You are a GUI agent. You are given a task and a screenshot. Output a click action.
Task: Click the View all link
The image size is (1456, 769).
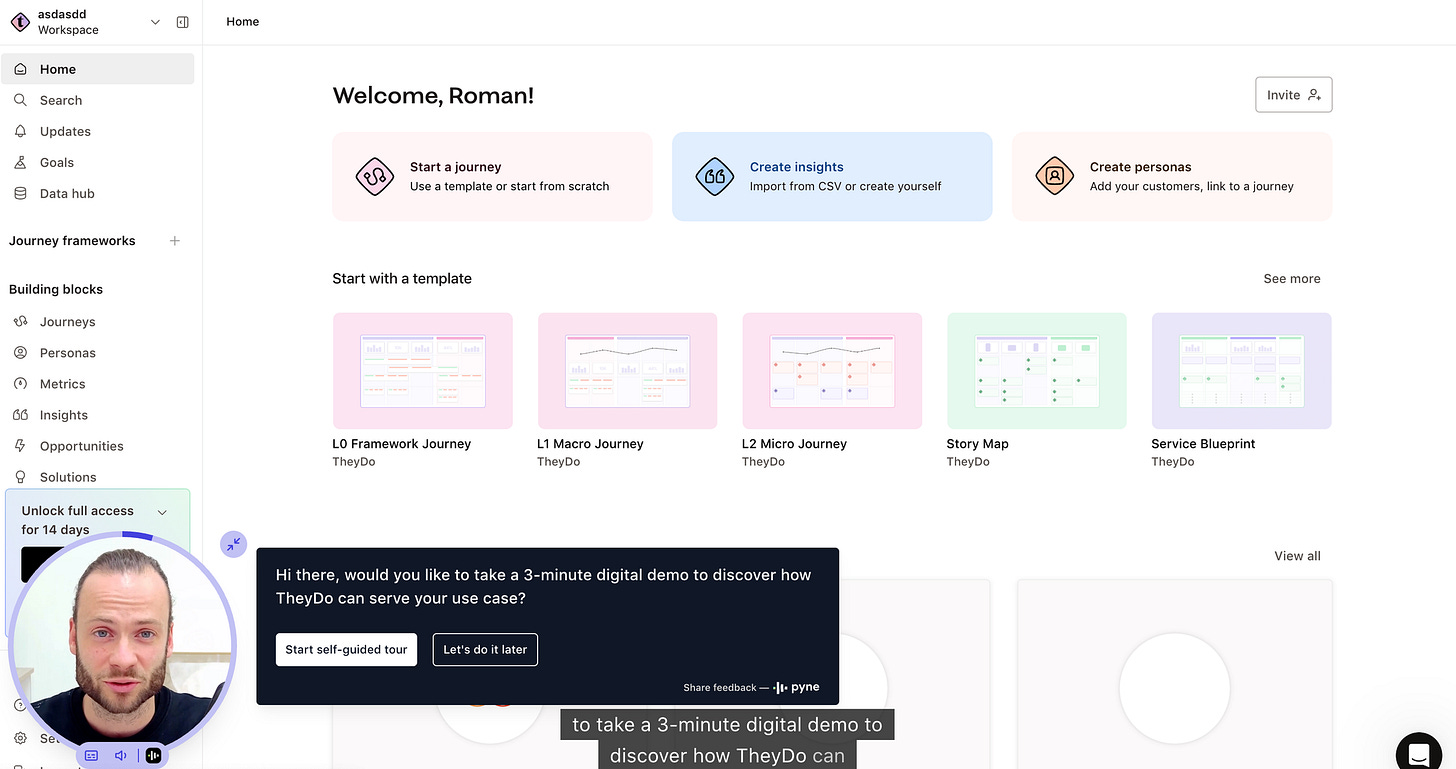pos(1297,556)
